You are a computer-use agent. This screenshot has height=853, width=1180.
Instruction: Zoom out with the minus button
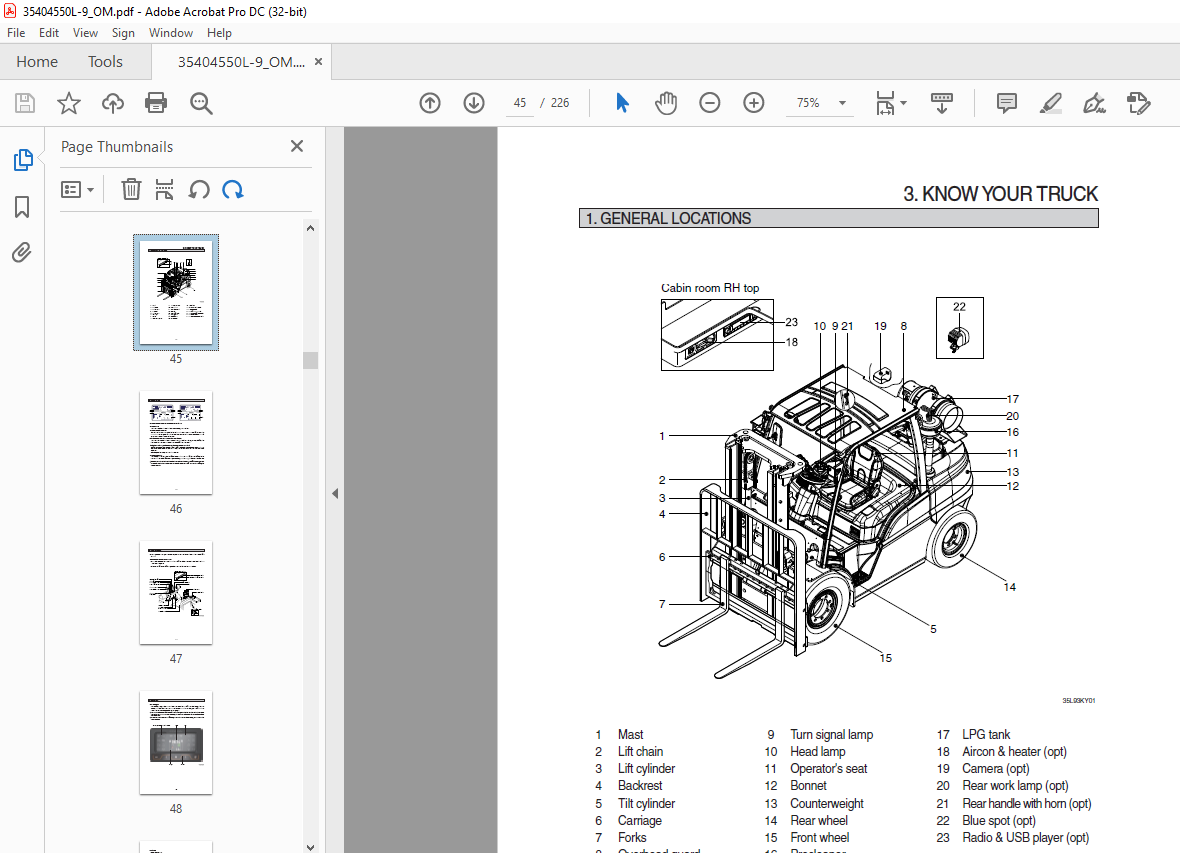[x=710, y=103]
